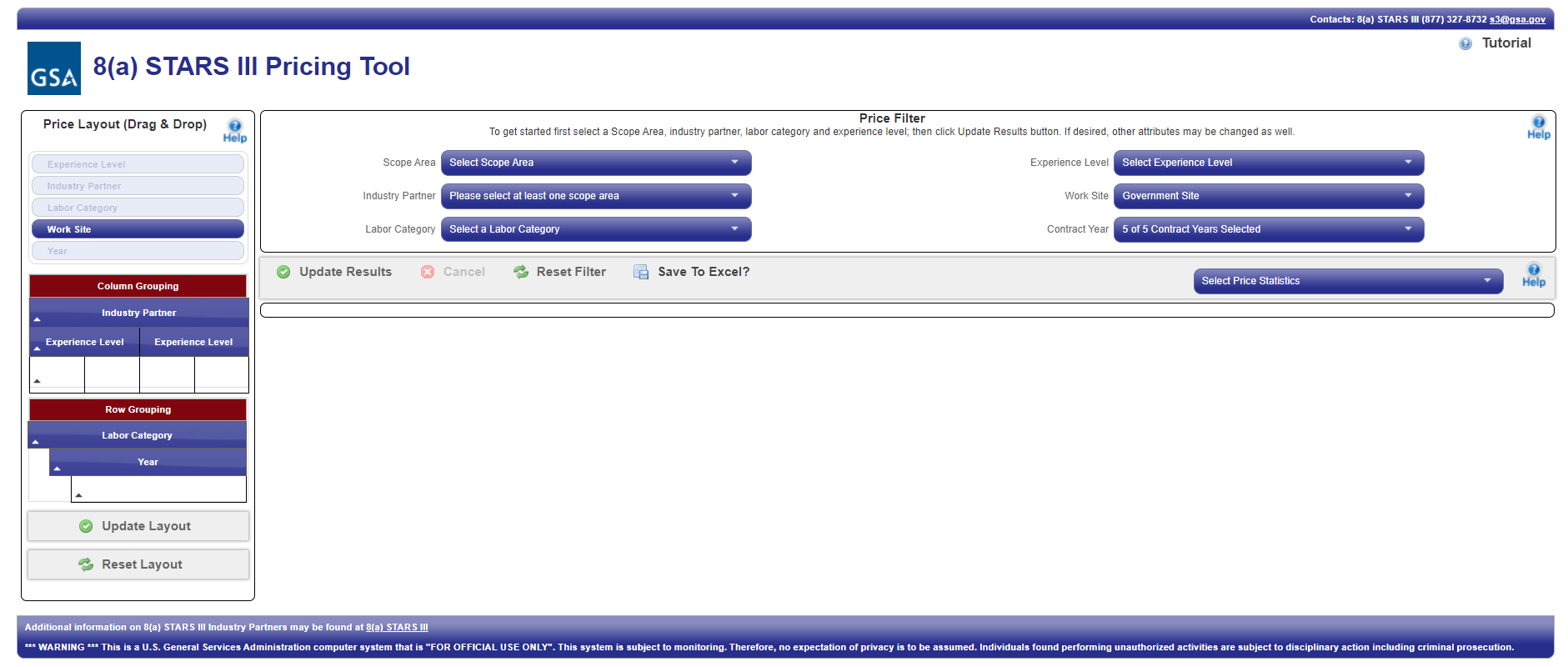
Task: Click Row Grouping header
Action: point(138,409)
